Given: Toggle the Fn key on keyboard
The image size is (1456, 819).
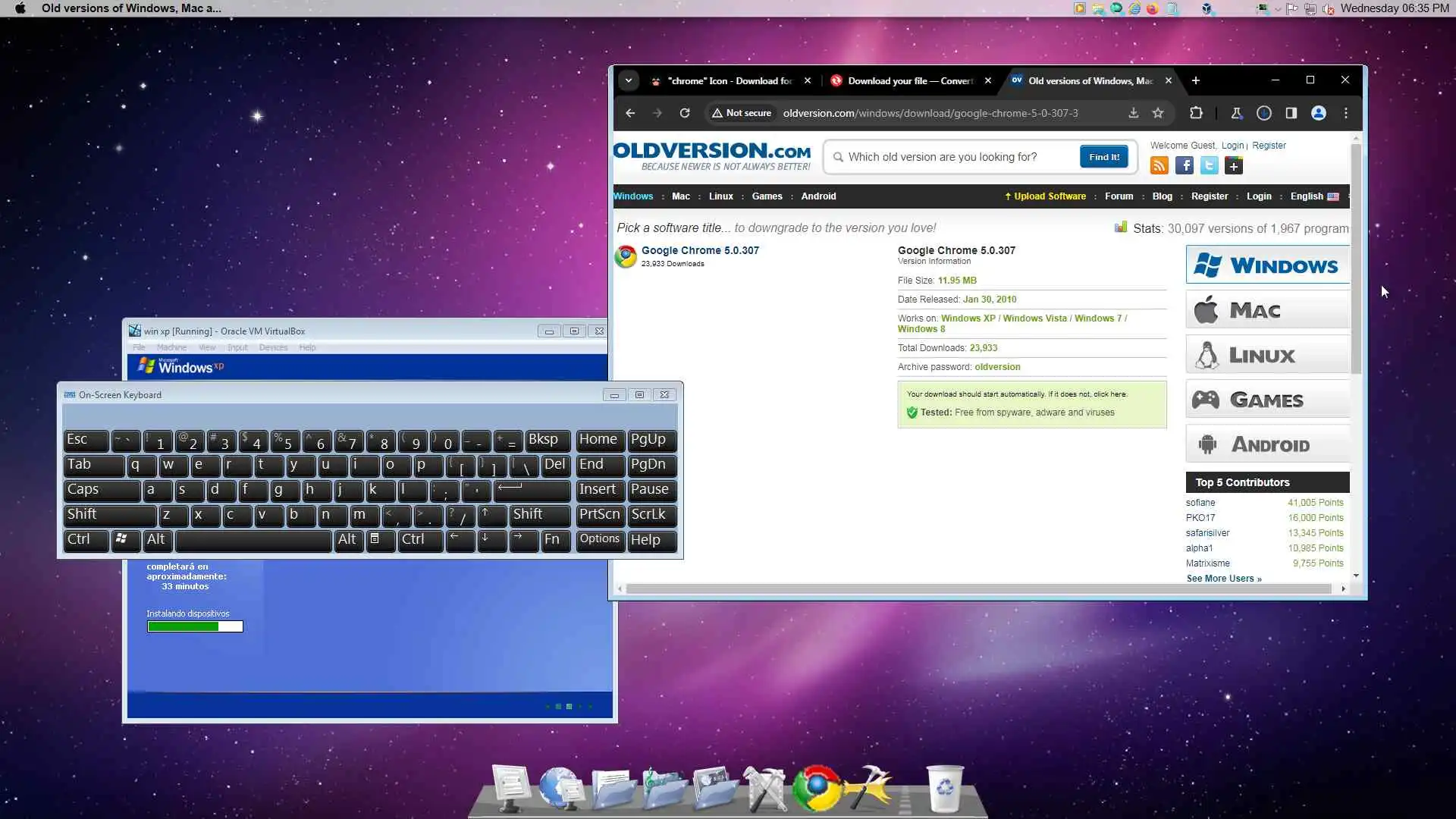Looking at the screenshot, I should click(x=555, y=540).
